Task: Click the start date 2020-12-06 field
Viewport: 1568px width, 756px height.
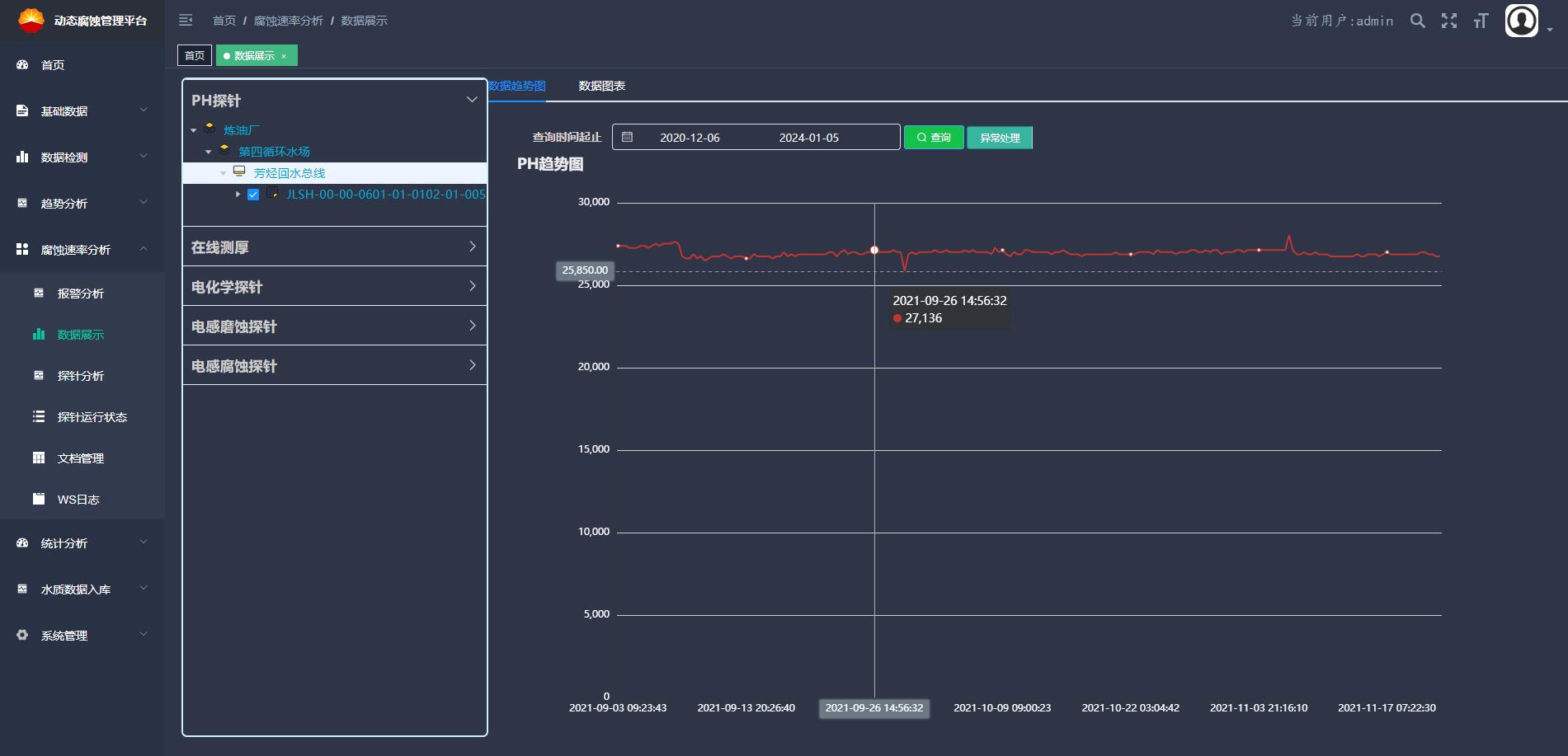Action: (690, 138)
